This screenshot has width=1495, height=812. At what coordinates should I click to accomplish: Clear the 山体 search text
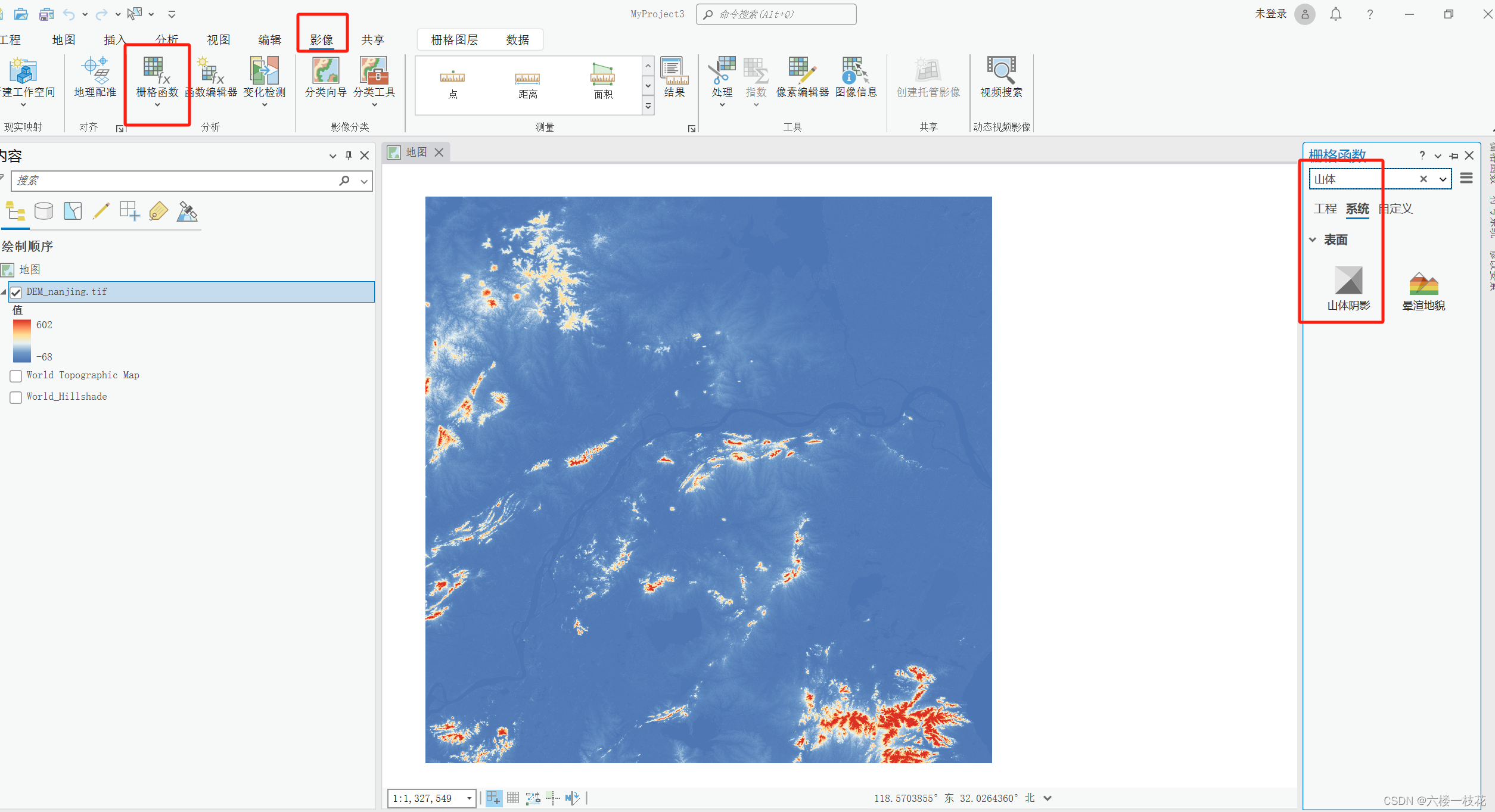(x=1423, y=179)
